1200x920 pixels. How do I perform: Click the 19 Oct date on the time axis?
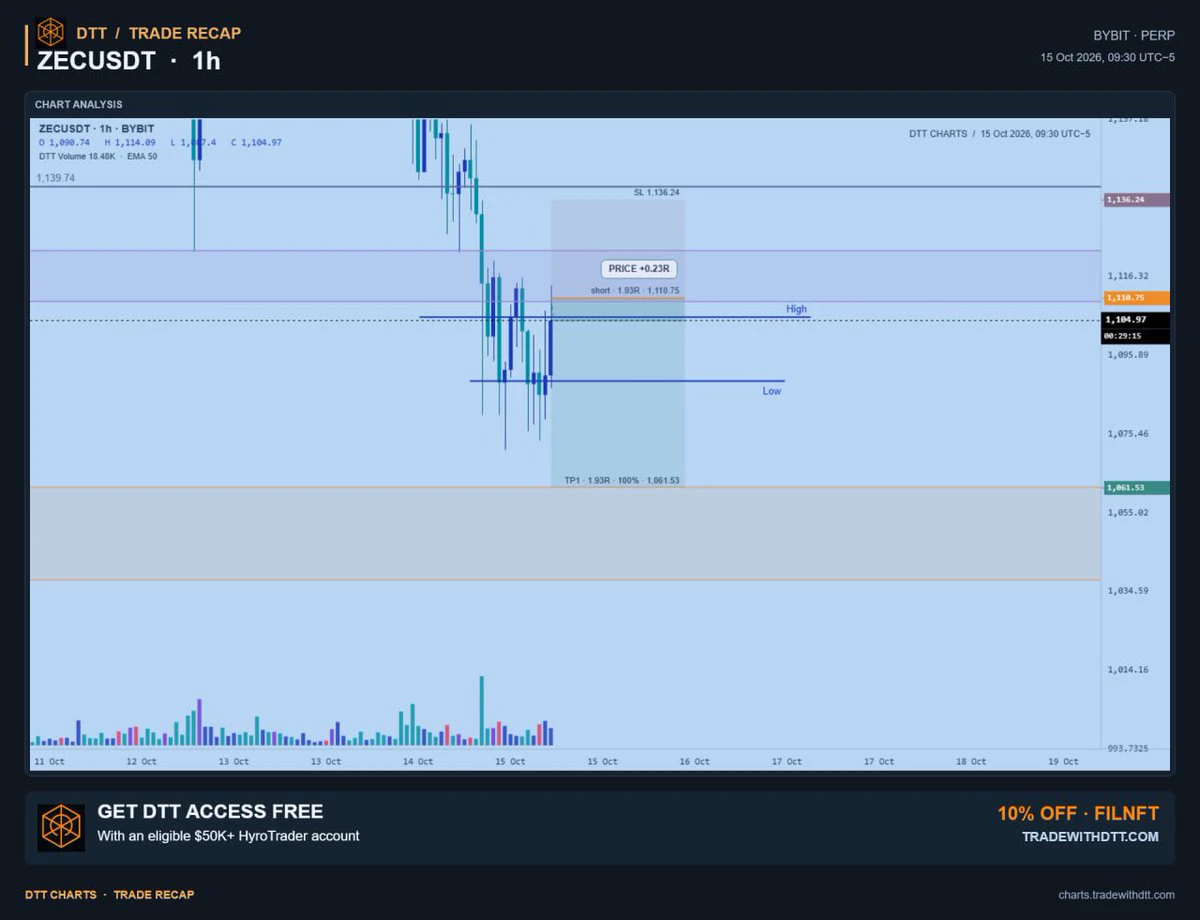(x=1063, y=762)
